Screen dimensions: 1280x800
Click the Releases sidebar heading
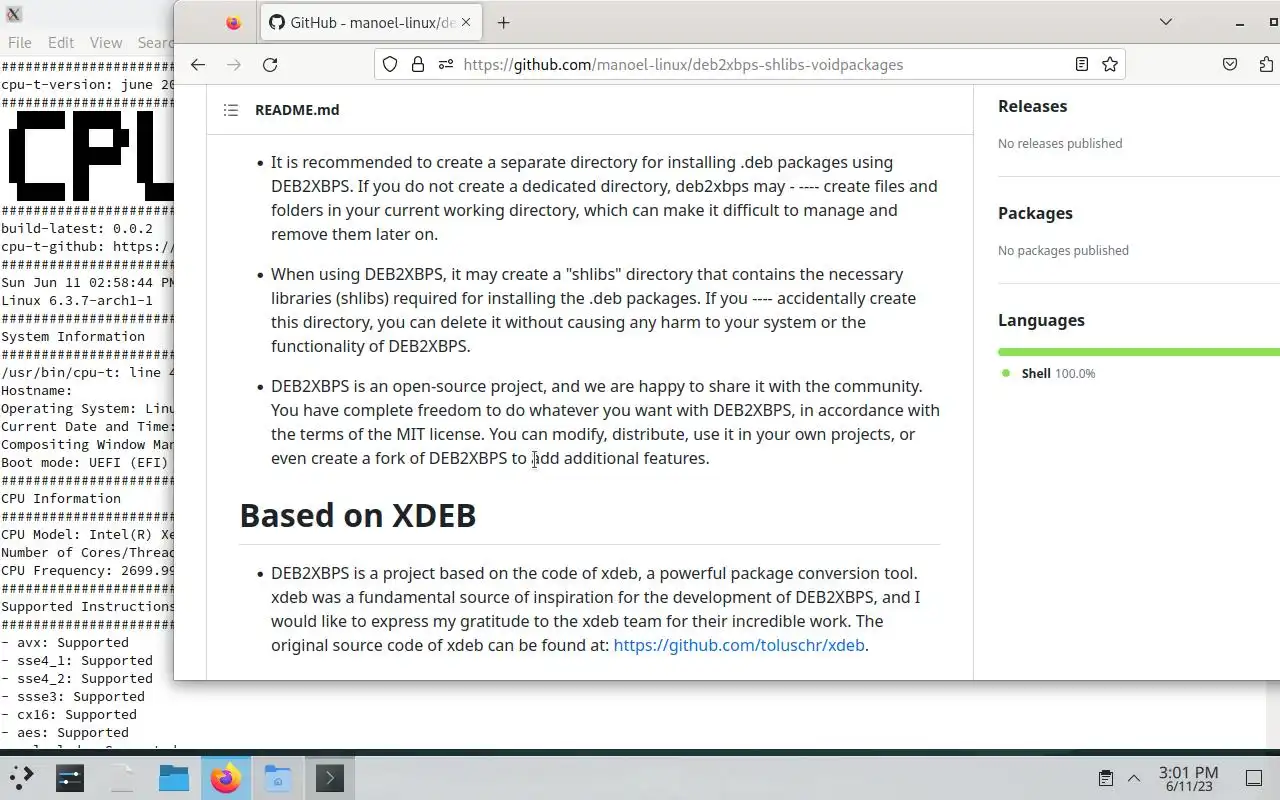(1032, 106)
